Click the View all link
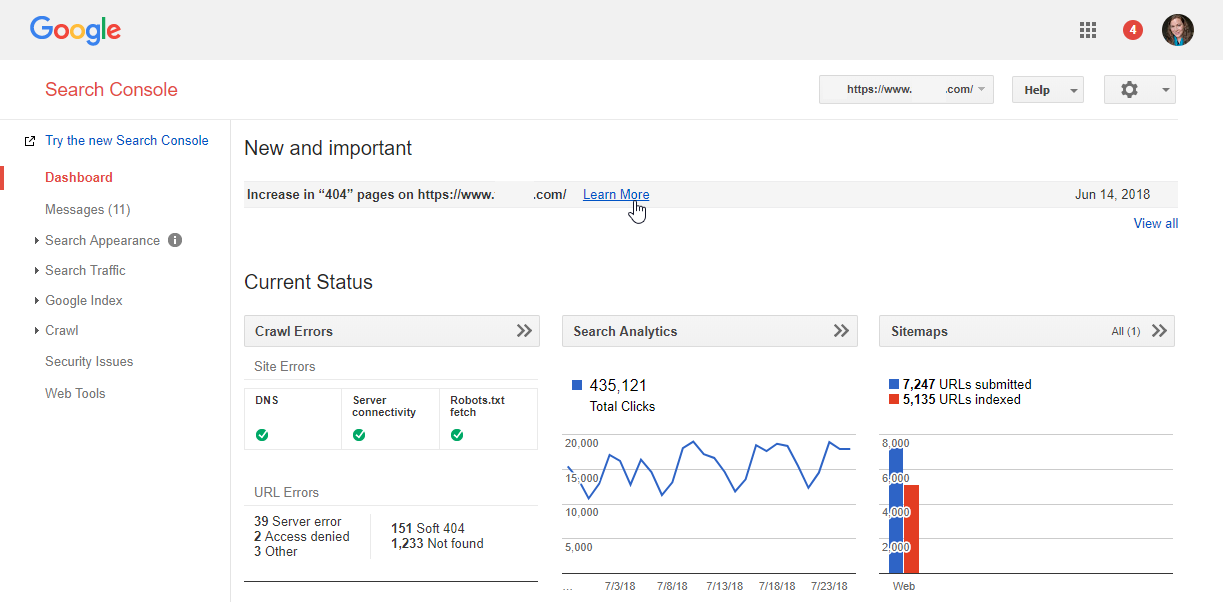1223x602 pixels. coord(1156,223)
